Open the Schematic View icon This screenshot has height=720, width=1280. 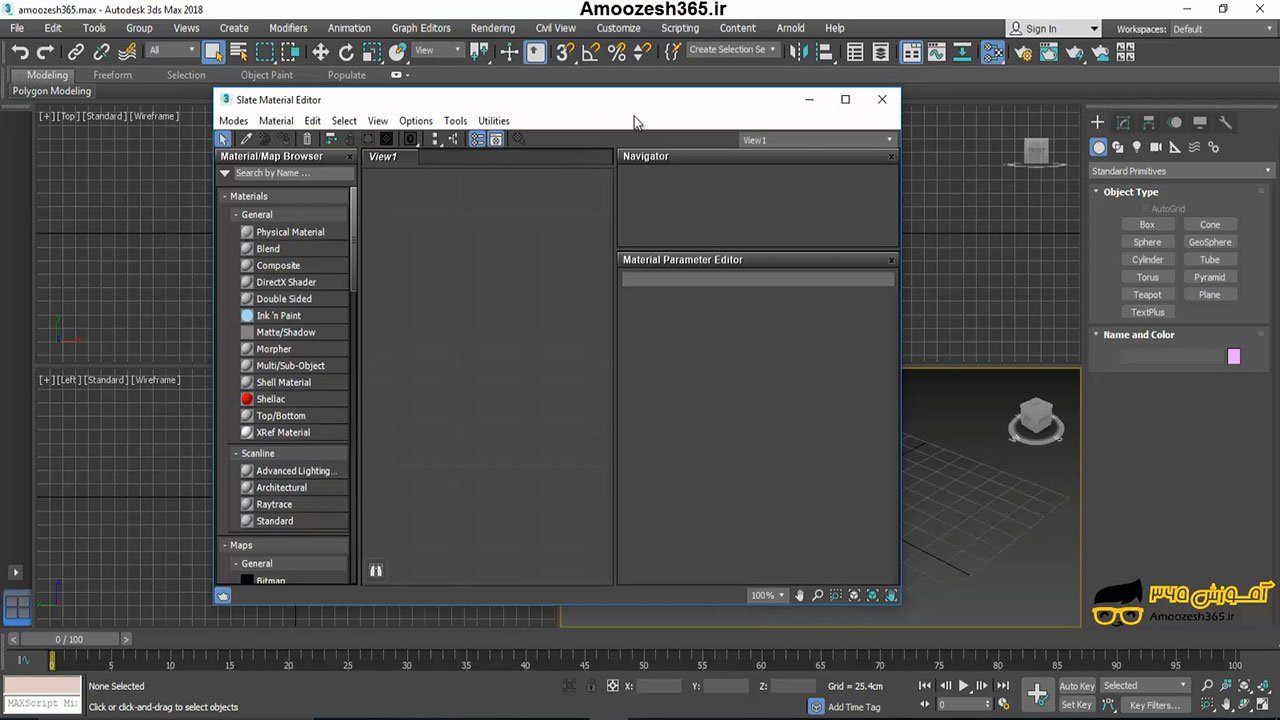[962, 52]
